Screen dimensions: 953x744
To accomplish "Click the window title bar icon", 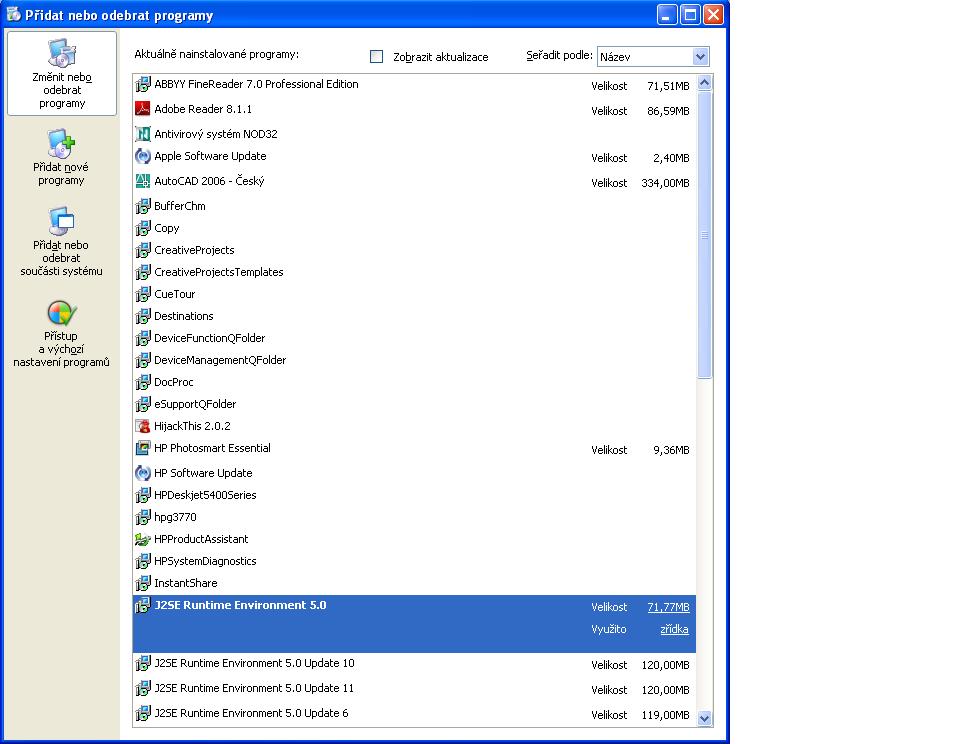I will (13, 15).
